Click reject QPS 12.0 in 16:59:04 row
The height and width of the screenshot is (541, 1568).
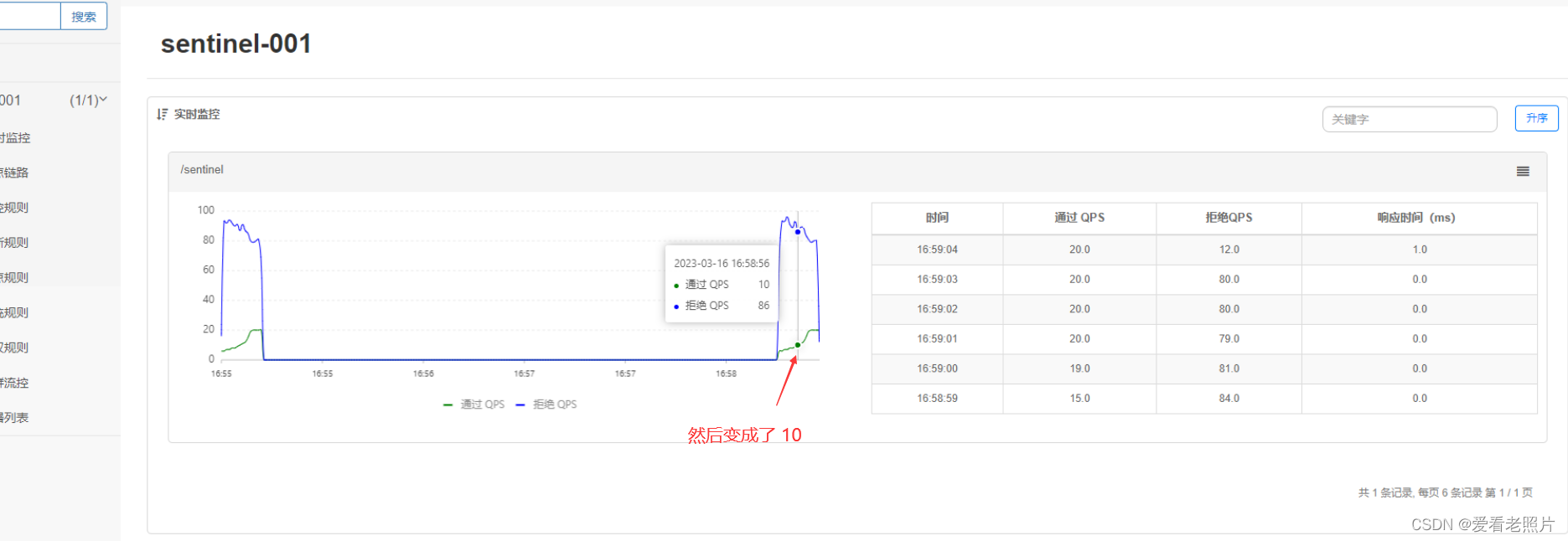[x=1229, y=250]
